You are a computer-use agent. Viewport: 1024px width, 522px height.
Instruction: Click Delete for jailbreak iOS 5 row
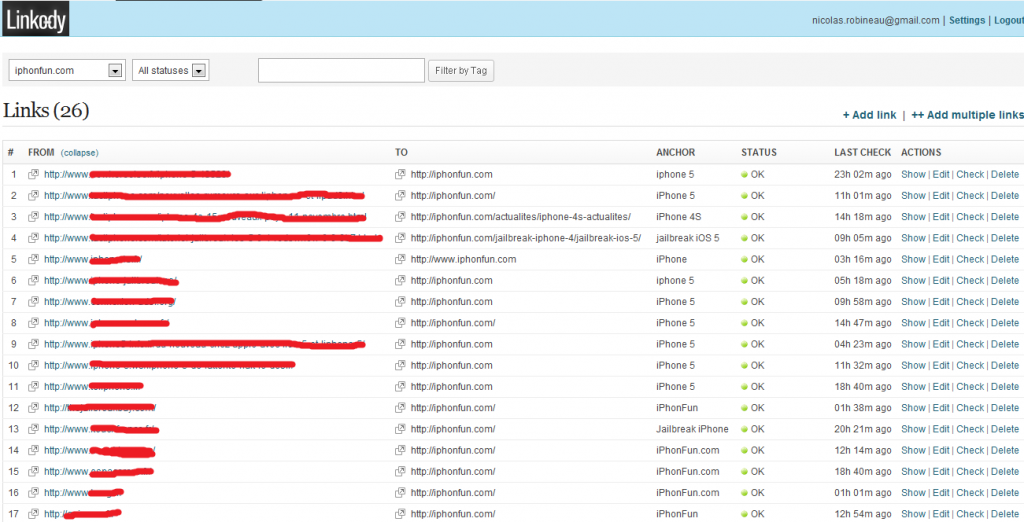tap(1004, 238)
